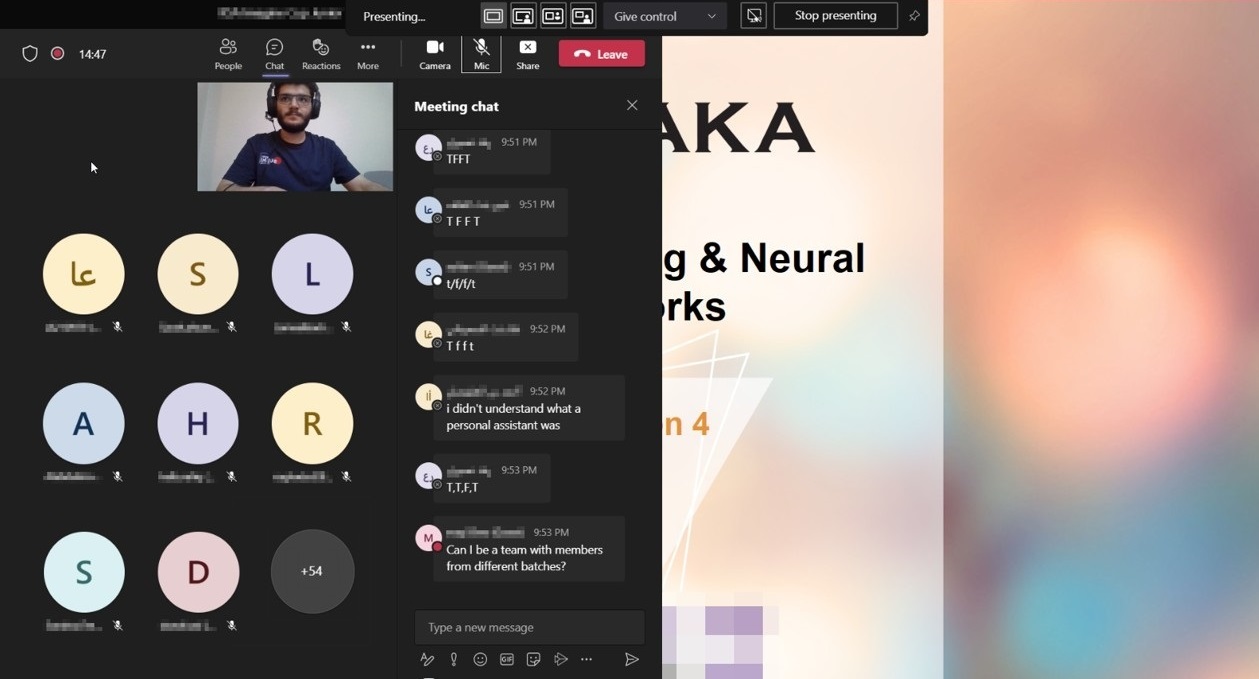This screenshot has height=679, width=1259.
Task: Open the GIF picker
Action: 507,659
